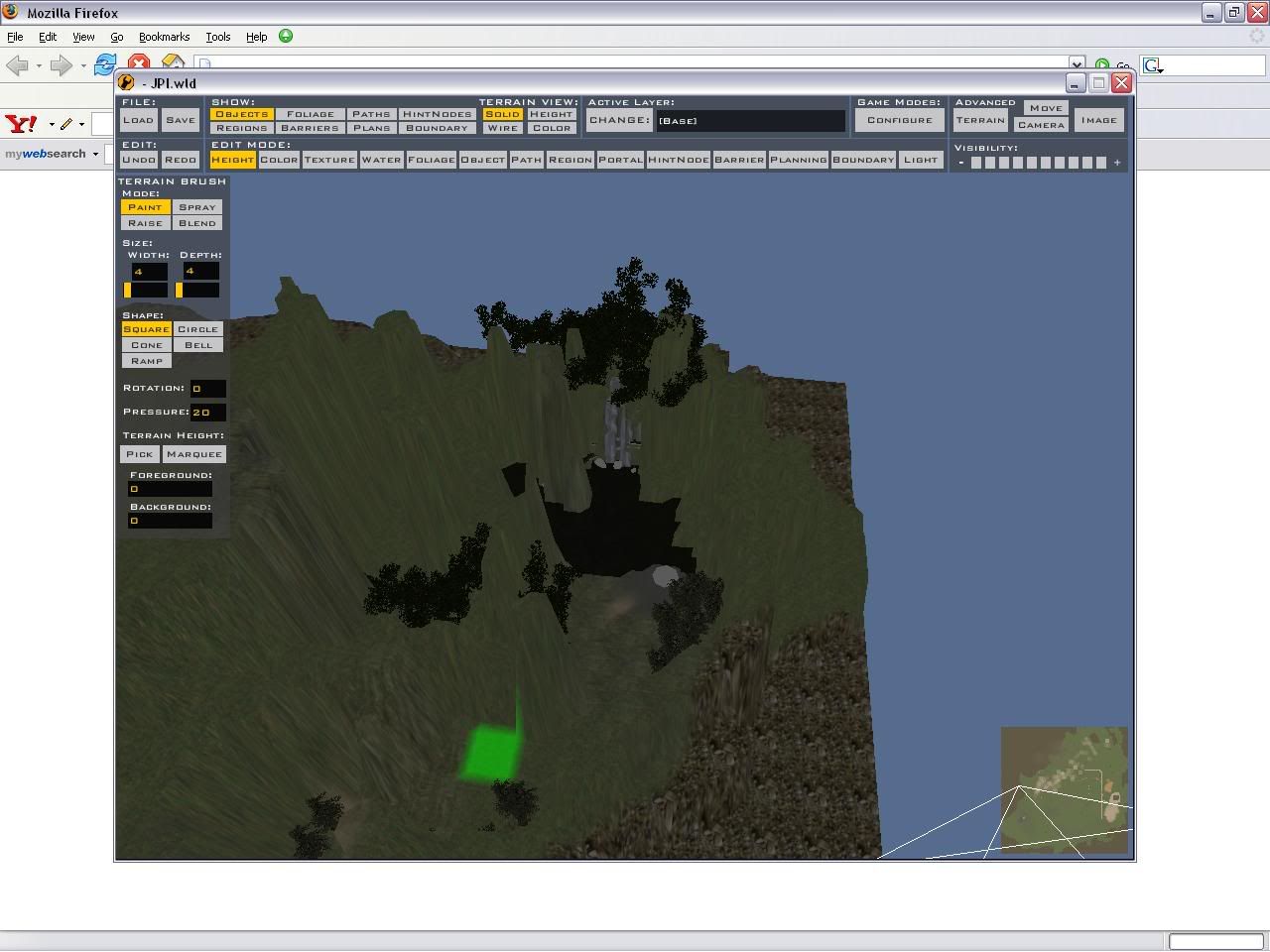The image size is (1270, 952).
Task: Switch to Foliage edit mode
Action: [431, 160]
